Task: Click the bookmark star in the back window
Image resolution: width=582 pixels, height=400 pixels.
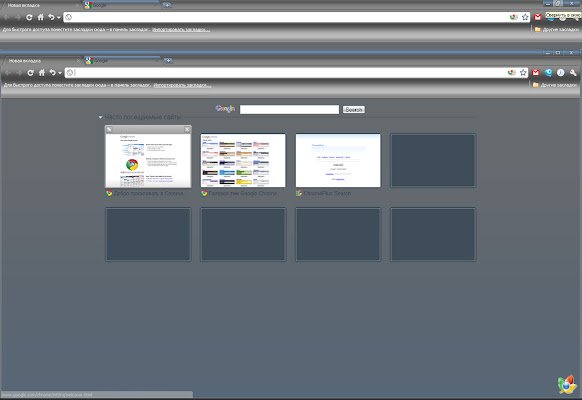Action: point(525,17)
